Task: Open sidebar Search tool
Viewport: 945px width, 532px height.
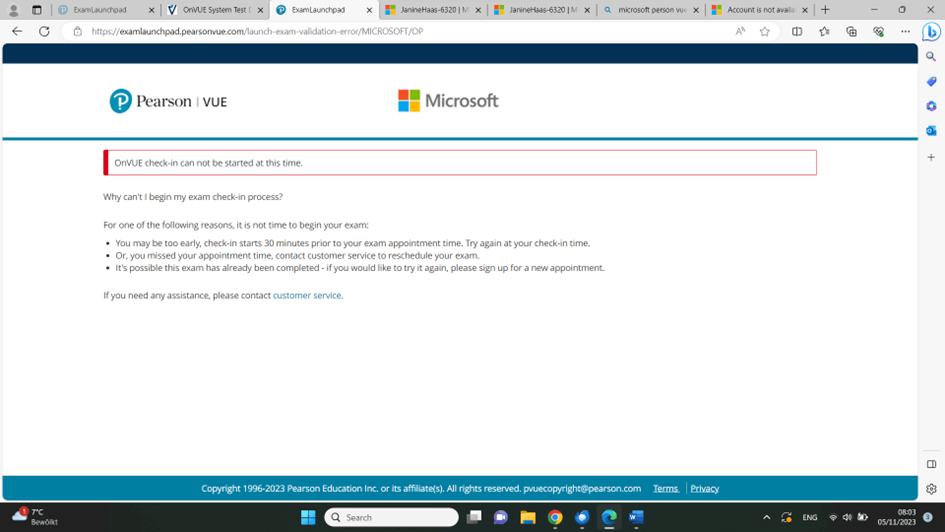Action: tap(931, 57)
